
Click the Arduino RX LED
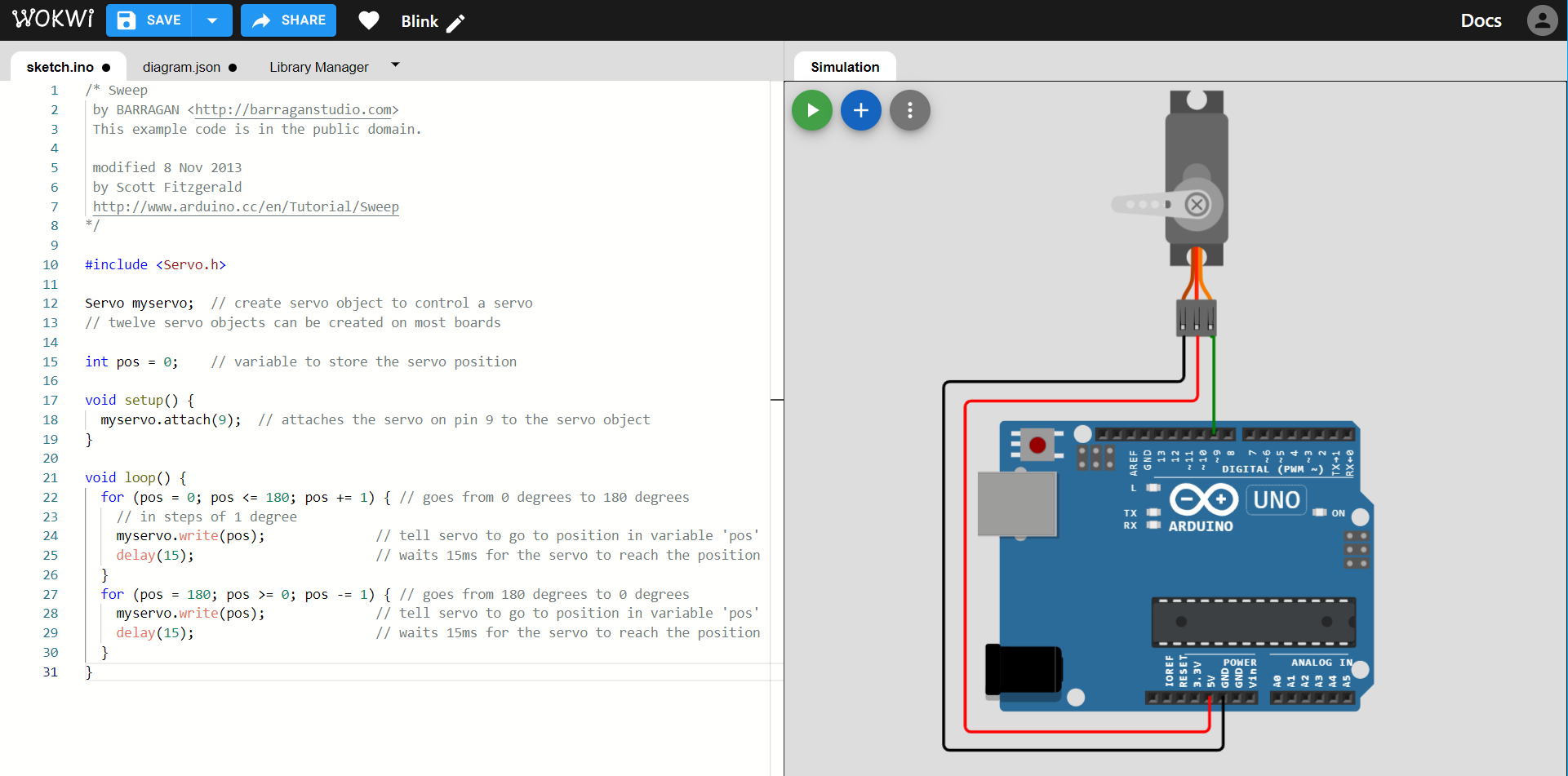[x=1153, y=525]
